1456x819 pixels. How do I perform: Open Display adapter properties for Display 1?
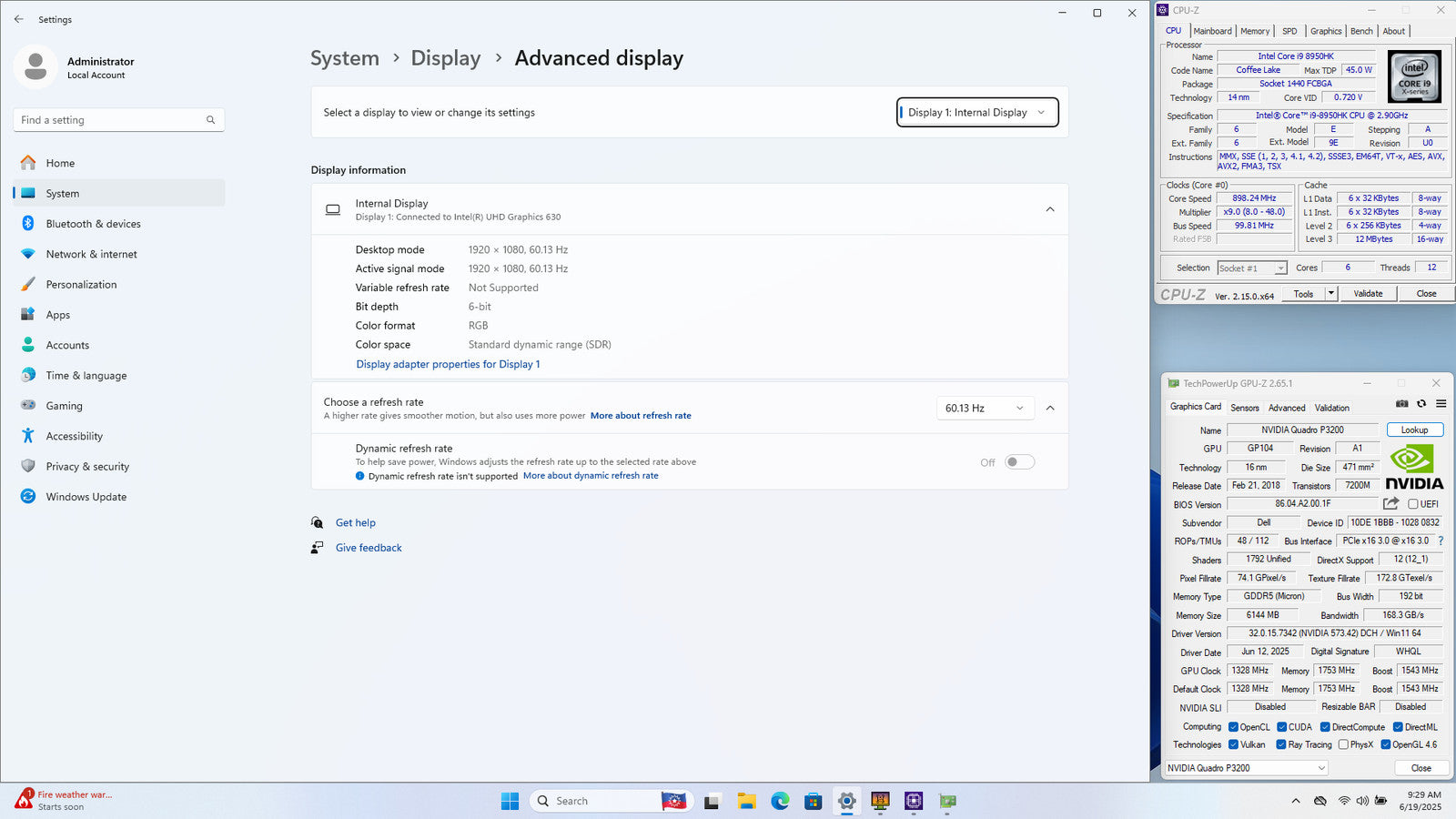tap(448, 364)
